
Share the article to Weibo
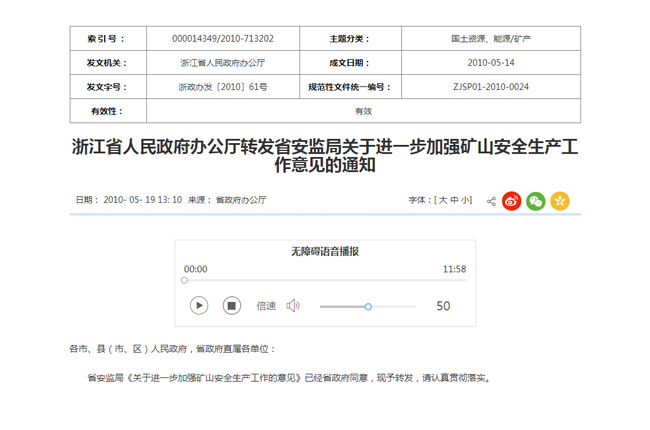click(x=512, y=201)
